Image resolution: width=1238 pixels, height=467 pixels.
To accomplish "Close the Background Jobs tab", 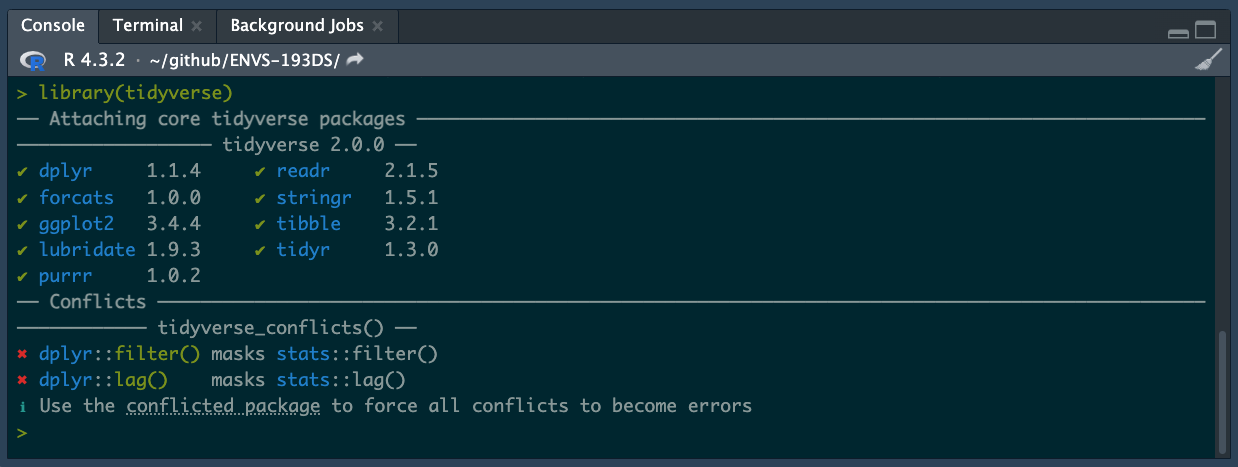I will pyautogui.click(x=376, y=26).
